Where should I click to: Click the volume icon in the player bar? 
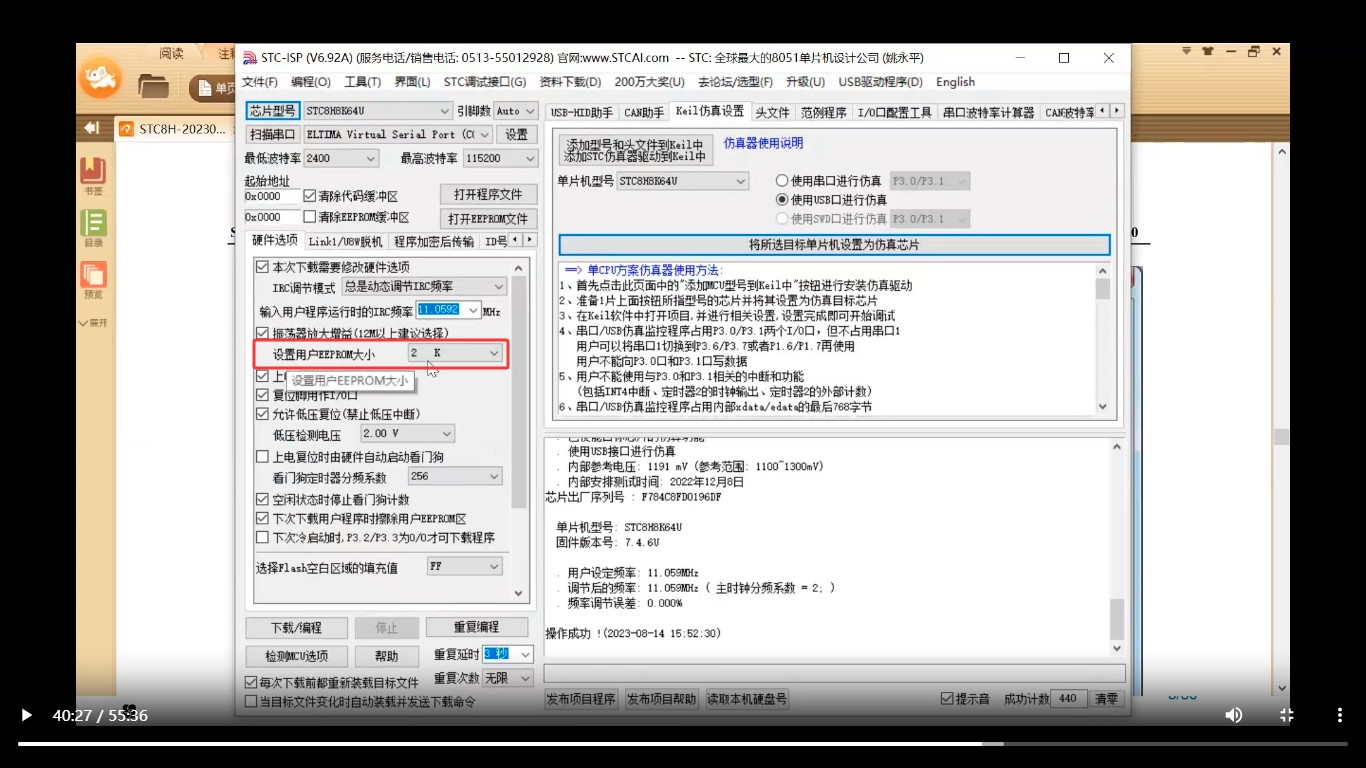(1233, 715)
